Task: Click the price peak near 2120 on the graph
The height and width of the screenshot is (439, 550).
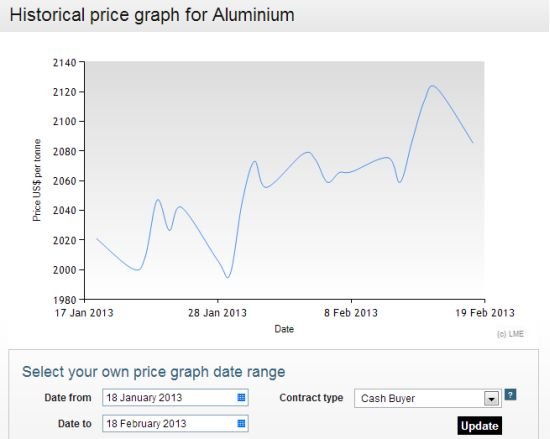Action: (432, 85)
